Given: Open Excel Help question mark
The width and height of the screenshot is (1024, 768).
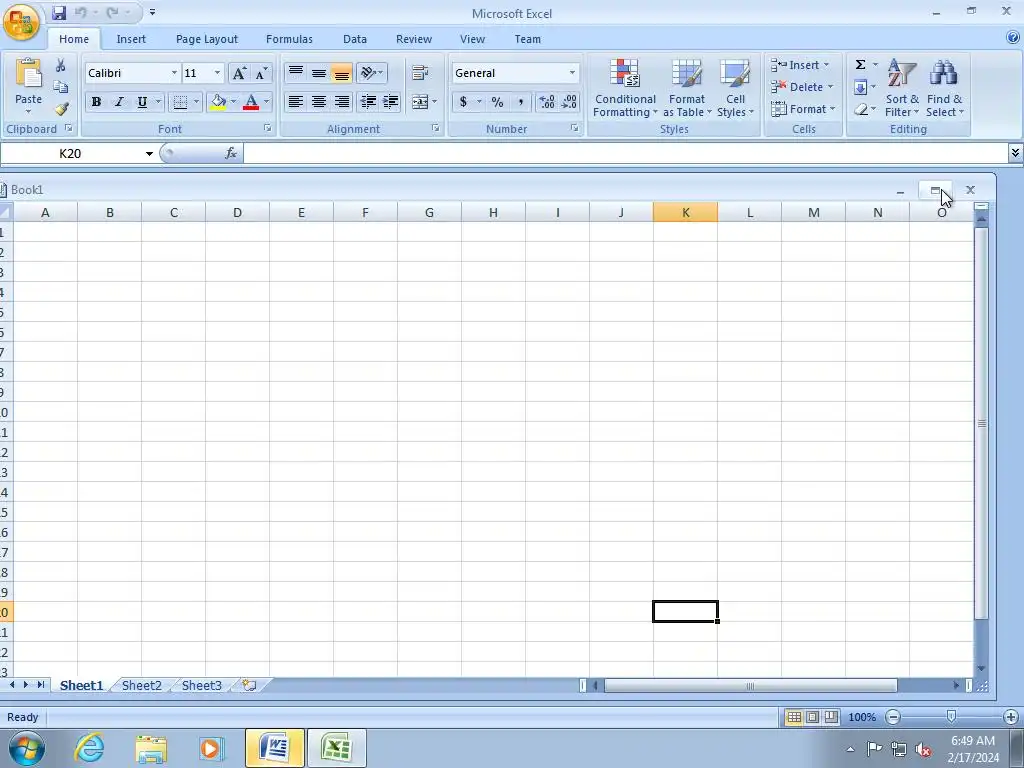Looking at the screenshot, I should pyautogui.click(x=1013, y=37).
